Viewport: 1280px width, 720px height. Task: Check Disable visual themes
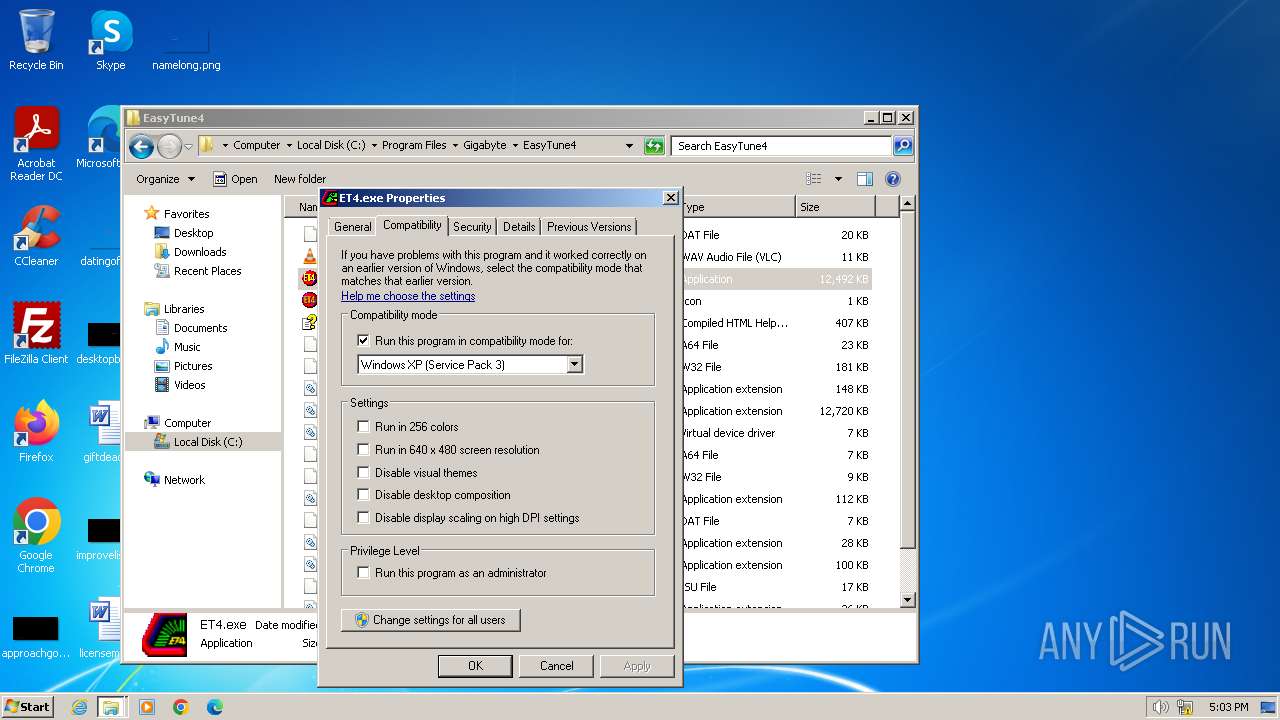tap(363, 473)
